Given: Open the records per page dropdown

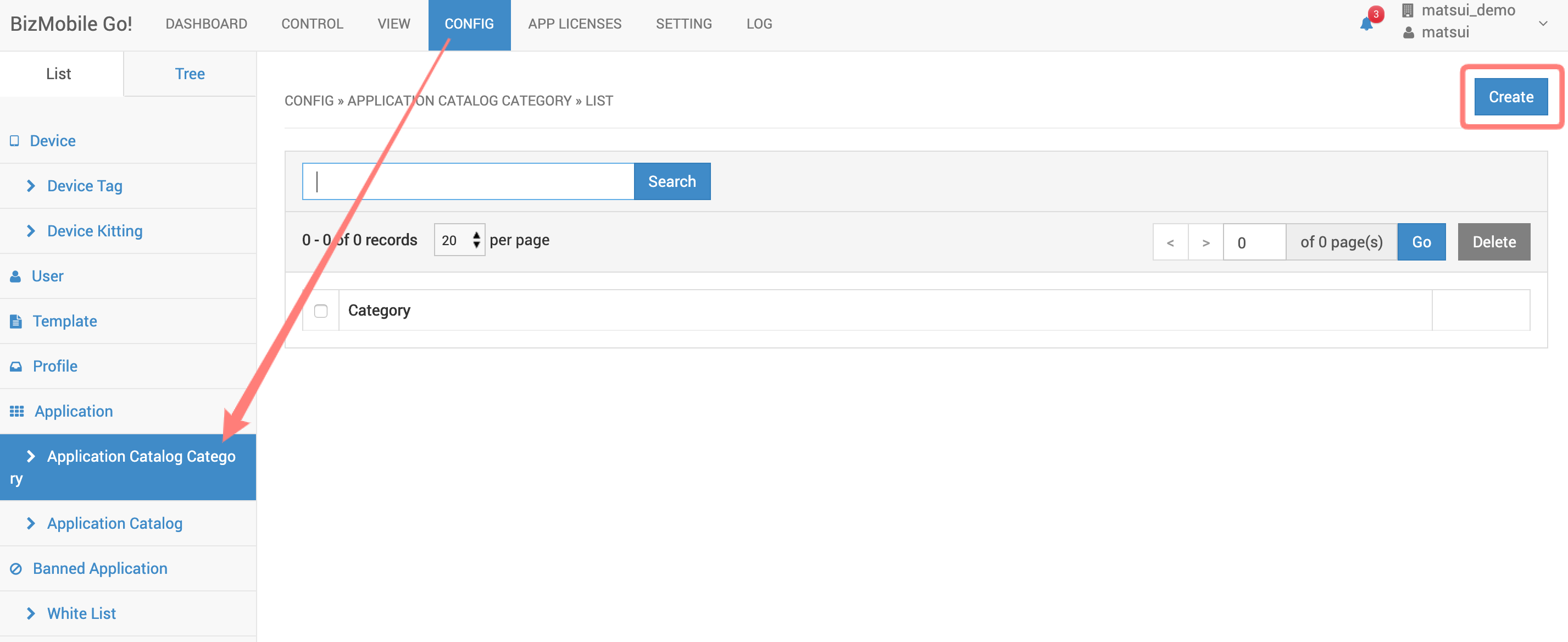Looking at the screenshot, I should 459,240.
